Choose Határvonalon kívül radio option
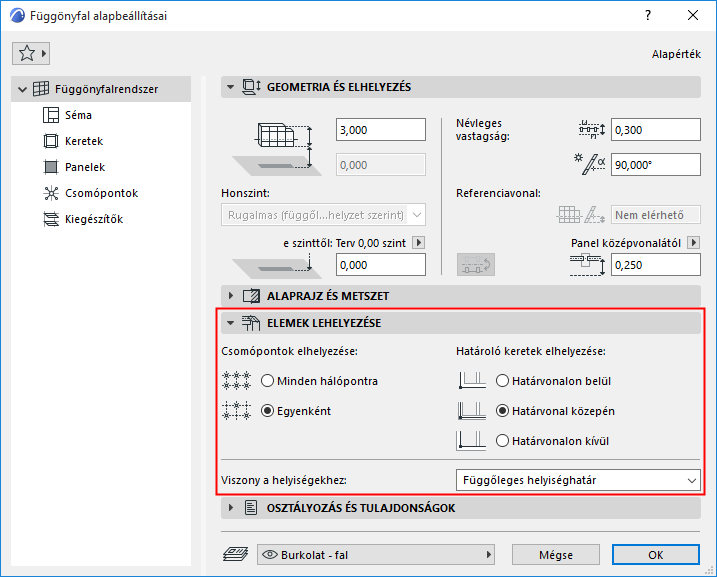 pyautogui.click(x=502, y=441)
